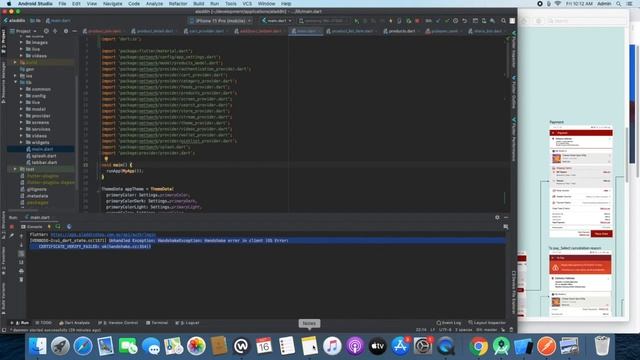Open the Logcat tool window
The height and width of the screenshot is (360, 640).
click(187, 323)
